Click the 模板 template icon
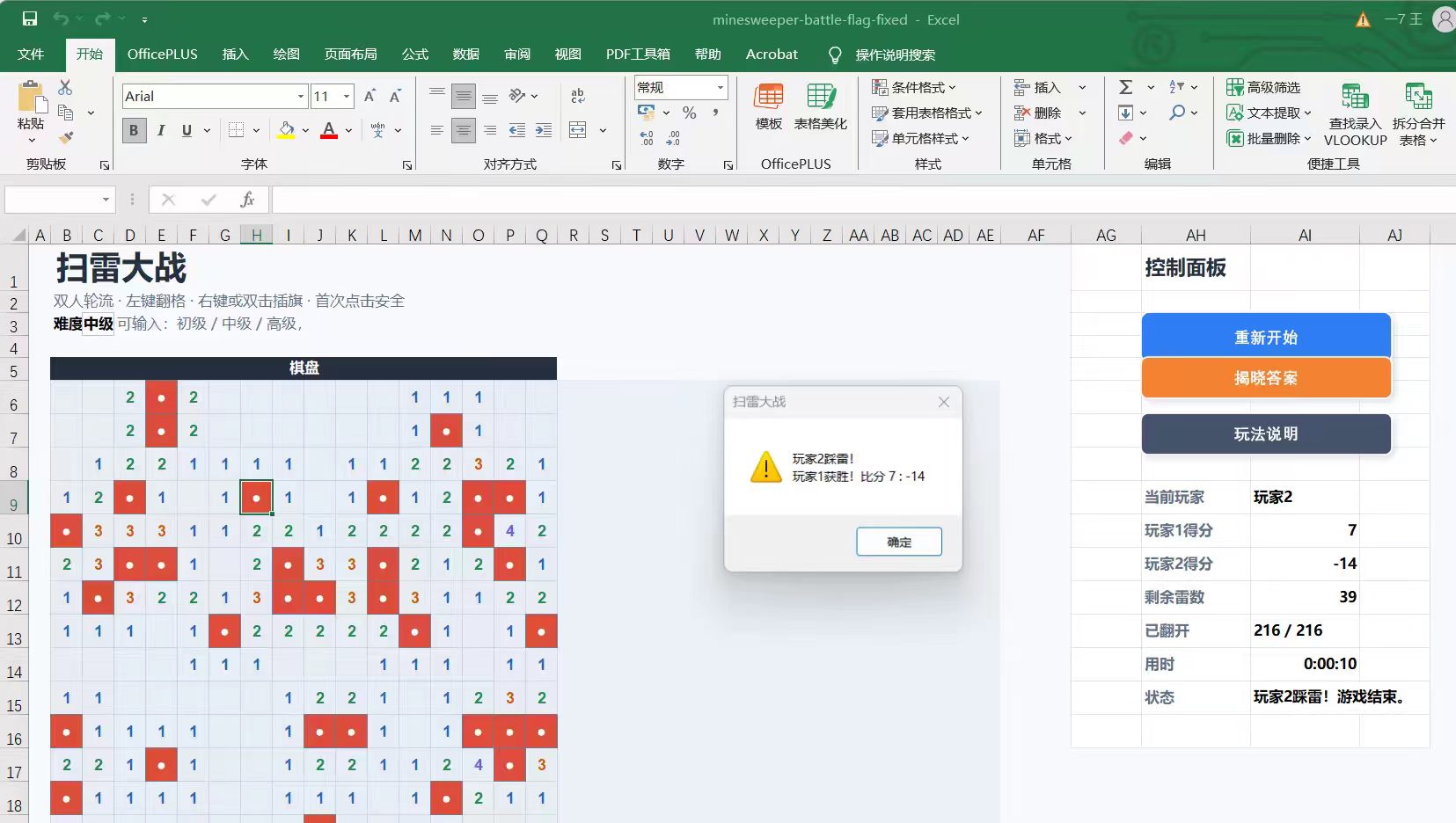The image size is (1456, 823). [769, 106]
